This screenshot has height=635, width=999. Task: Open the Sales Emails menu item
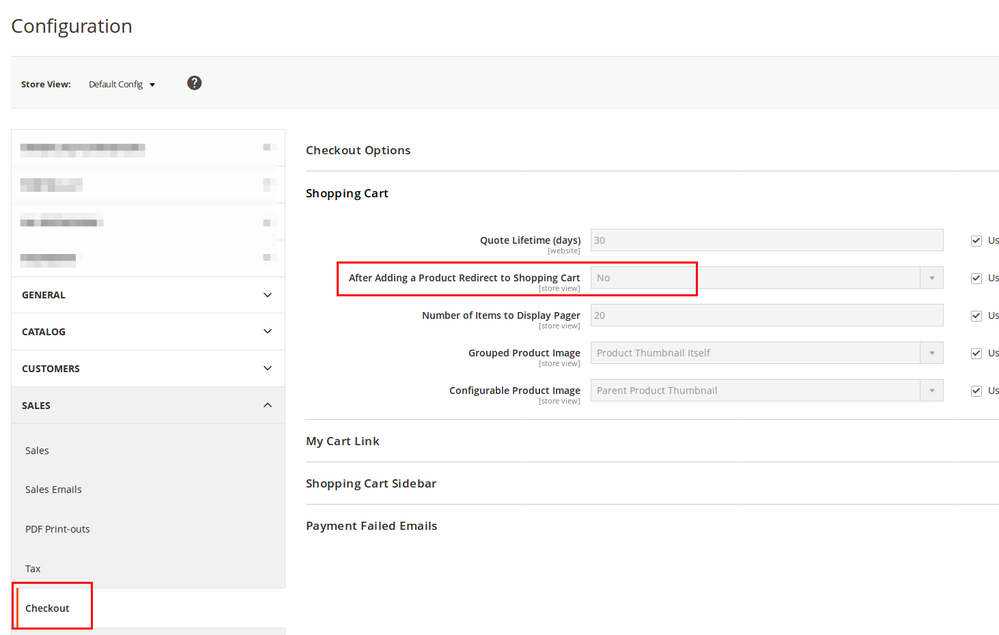[x=54, y=490]
